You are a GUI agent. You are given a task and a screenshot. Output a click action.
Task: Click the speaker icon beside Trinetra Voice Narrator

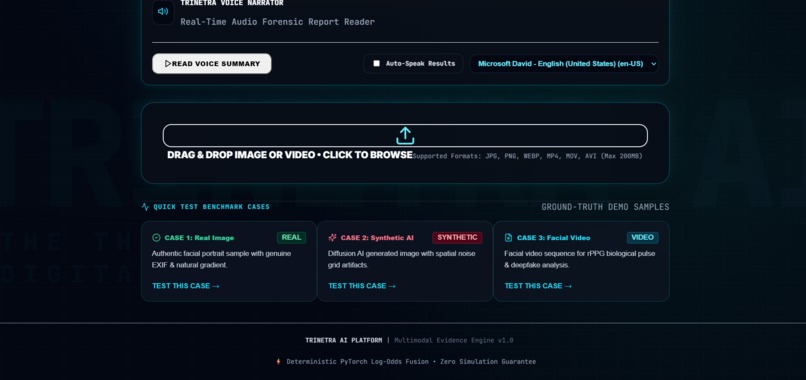[163, 11]
